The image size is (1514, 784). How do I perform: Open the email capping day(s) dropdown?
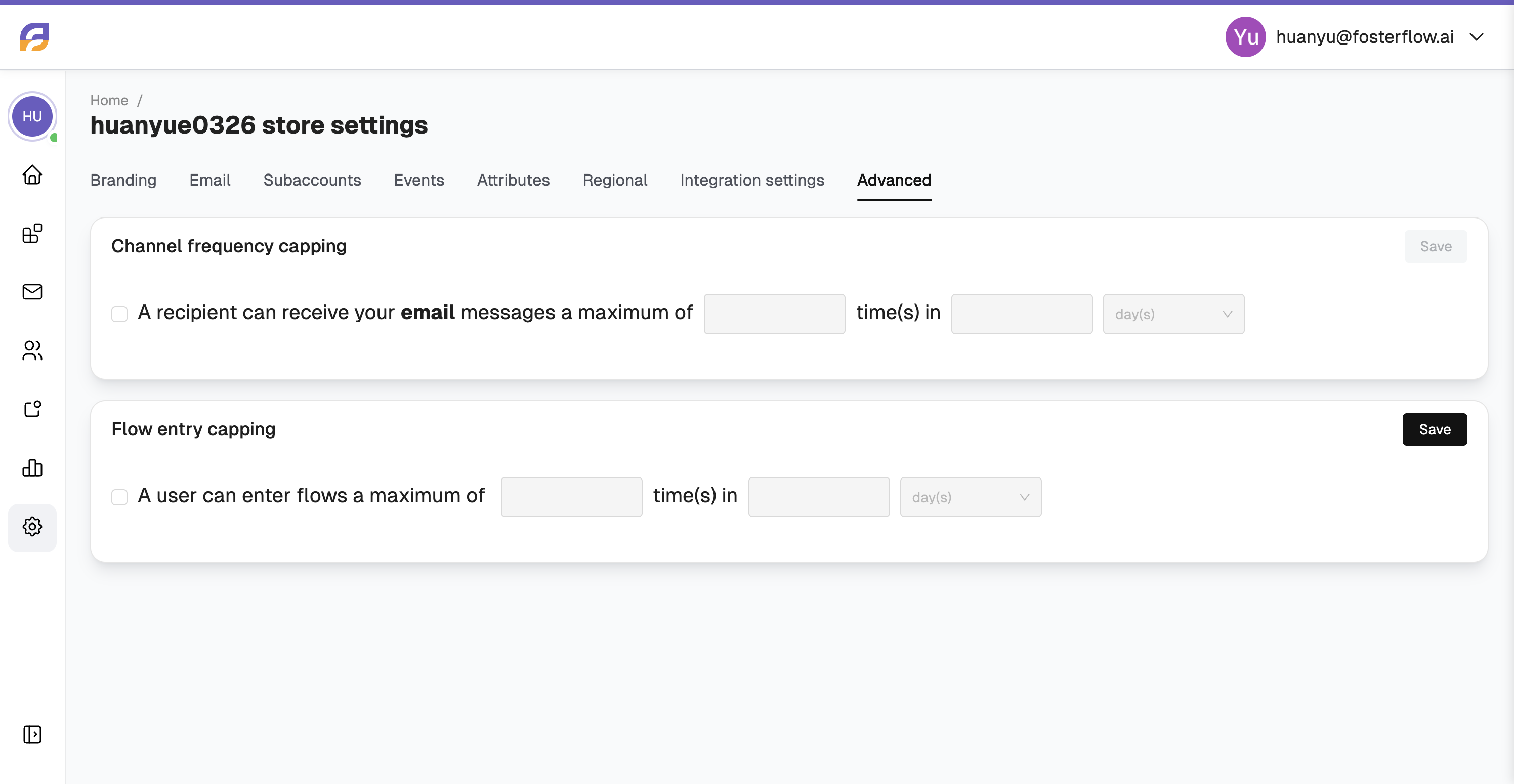1173,314
